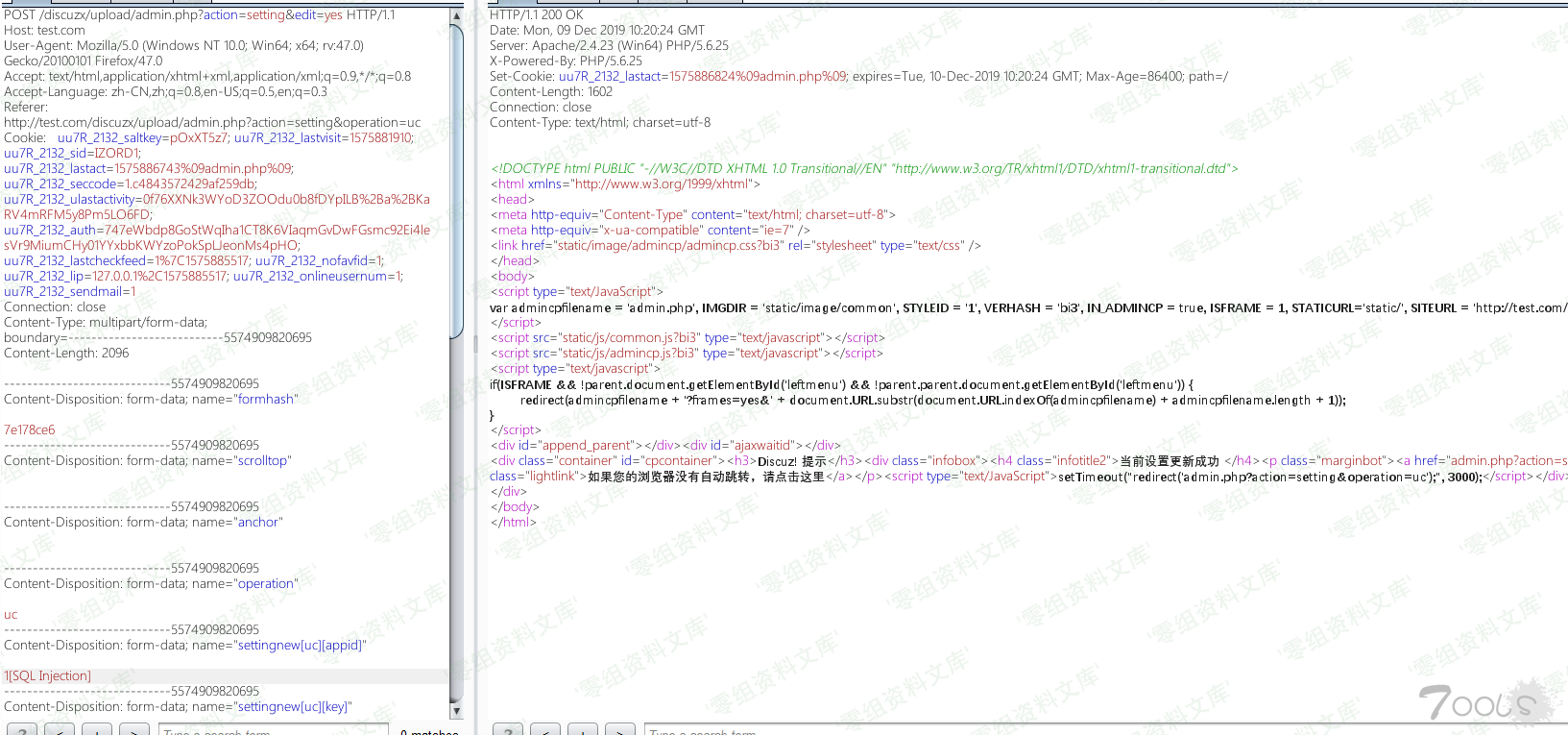The image size is (1568, 735).
Task: Select the formhash value 7e178ce6
Action: click(x=30, y=429)
